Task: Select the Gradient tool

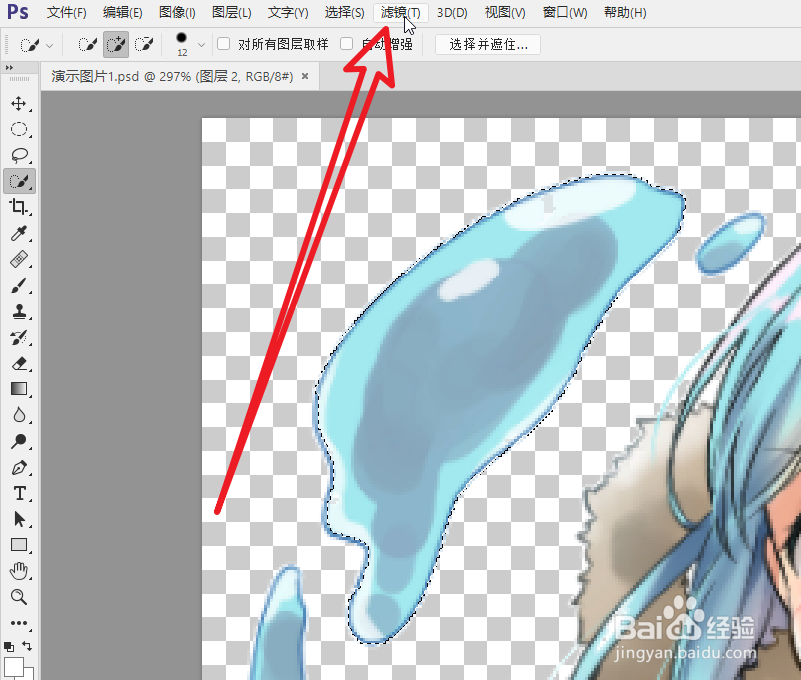Action: 19,389
